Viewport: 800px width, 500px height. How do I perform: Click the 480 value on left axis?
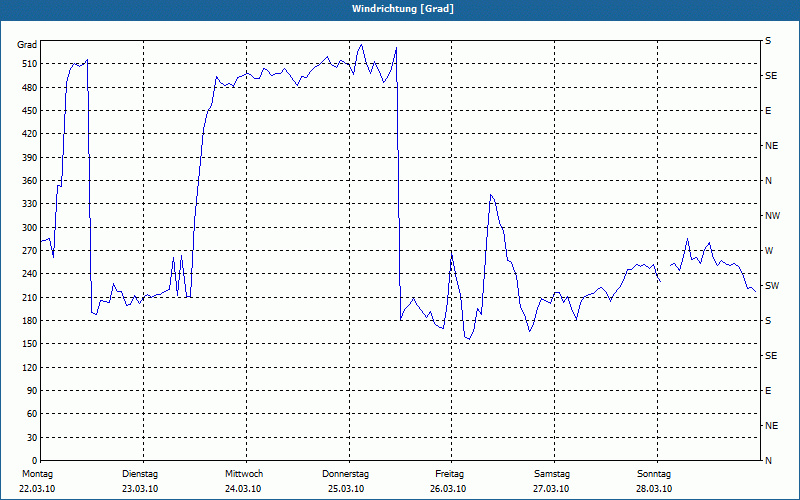29,88
